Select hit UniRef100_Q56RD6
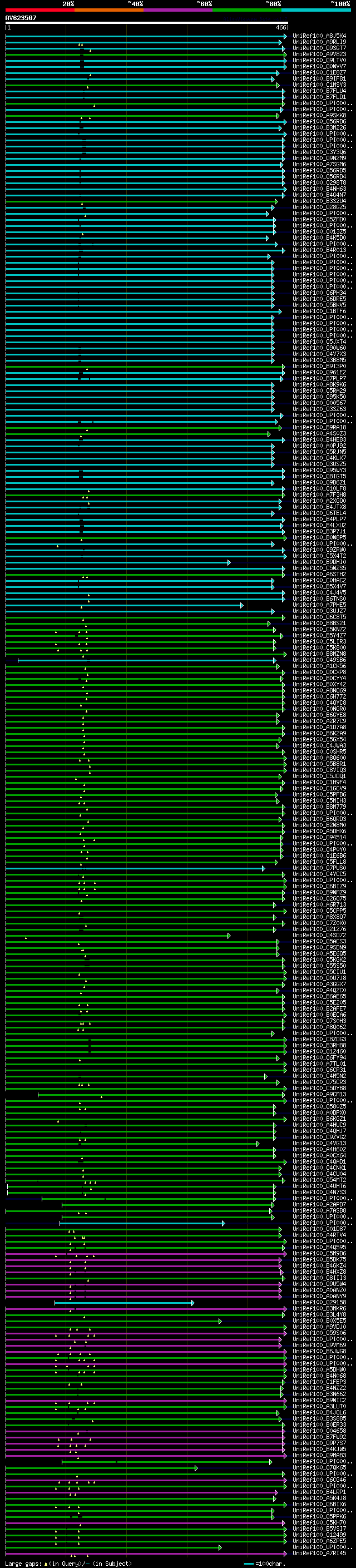 [319, 122]
